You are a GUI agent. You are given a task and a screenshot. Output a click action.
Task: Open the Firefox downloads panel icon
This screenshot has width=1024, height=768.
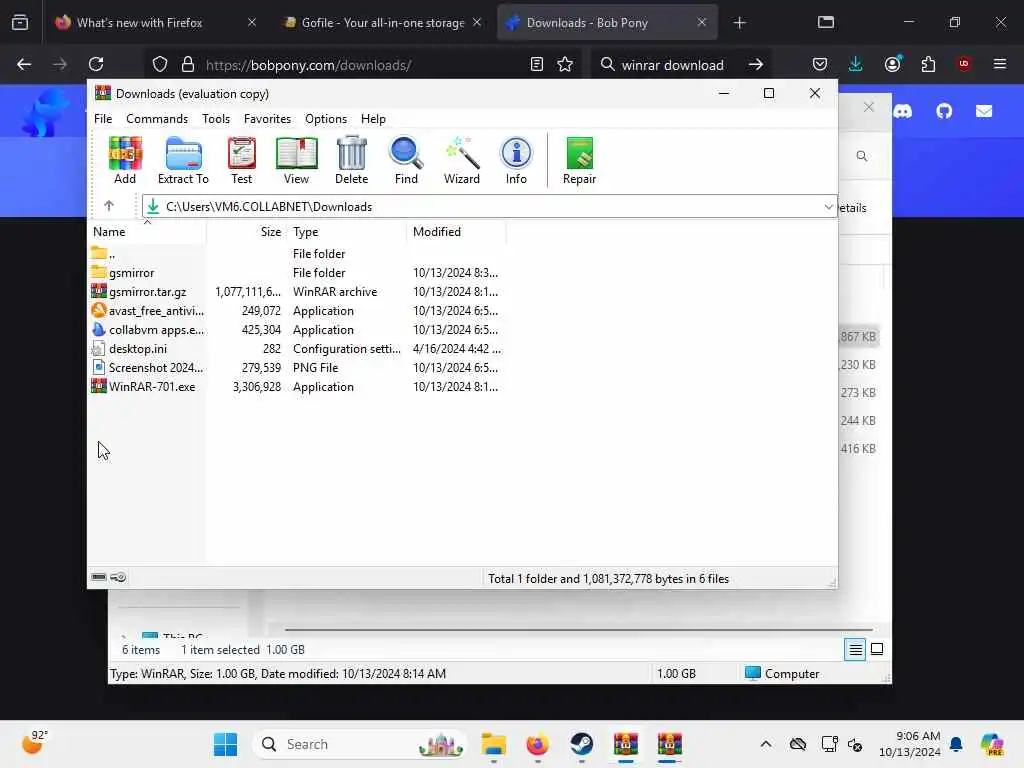(x=856, y=64)
